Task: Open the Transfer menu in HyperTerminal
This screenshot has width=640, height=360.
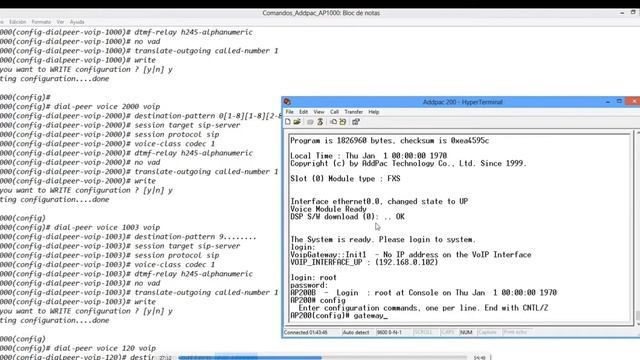Action: [x=353, y=112]
